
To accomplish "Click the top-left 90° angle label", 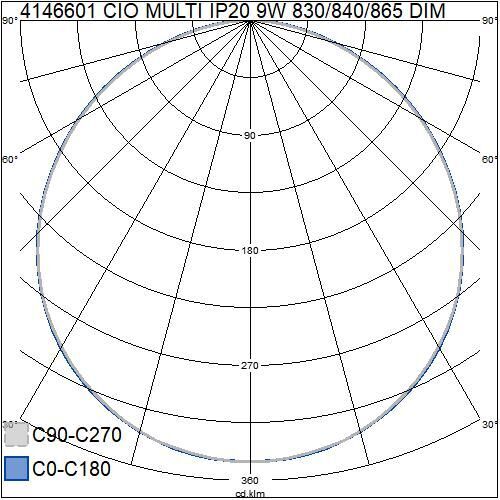I will pyautogui.click(x=10, y=21).
